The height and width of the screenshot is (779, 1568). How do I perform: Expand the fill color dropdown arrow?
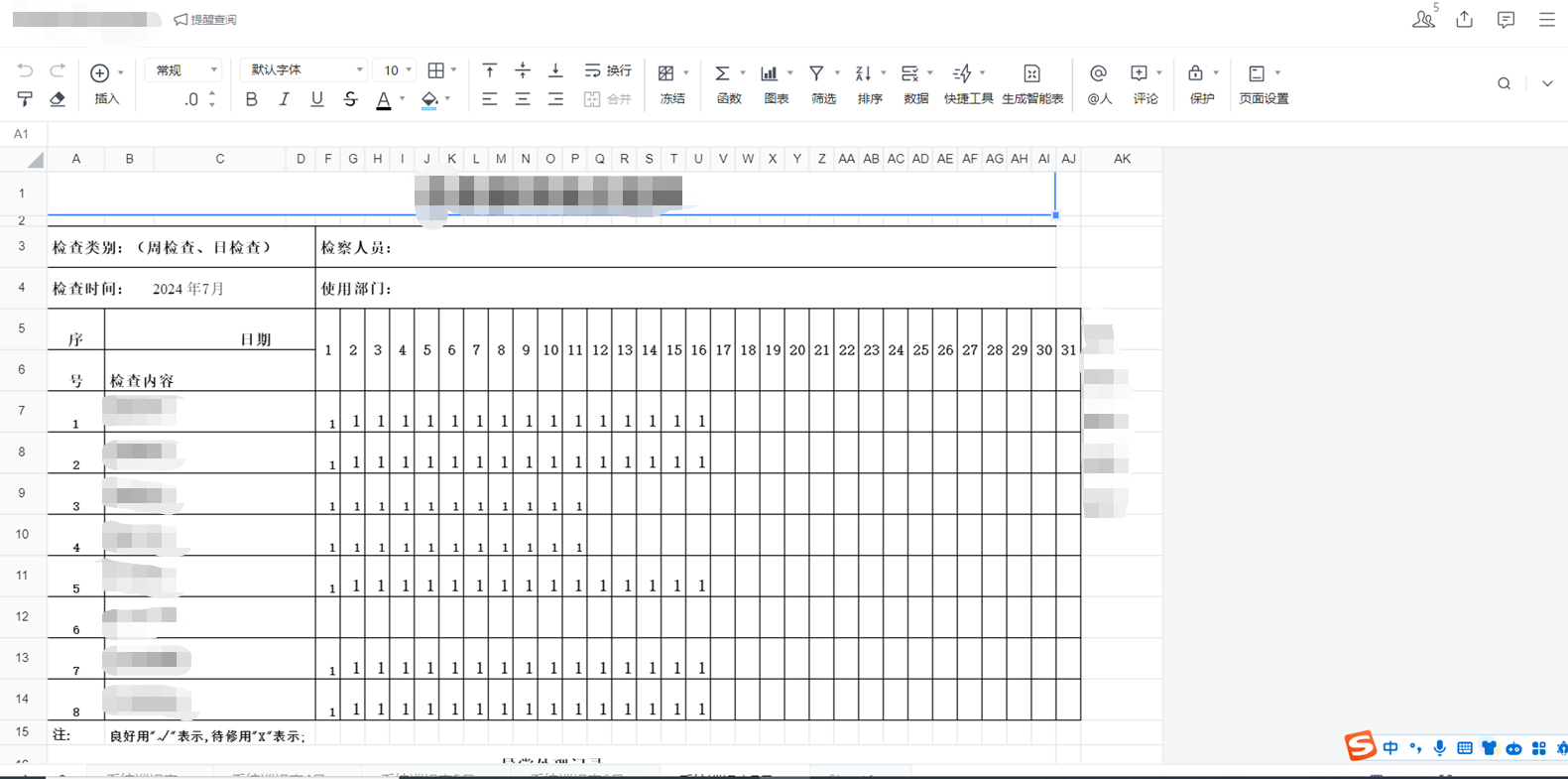pos(447,99)
